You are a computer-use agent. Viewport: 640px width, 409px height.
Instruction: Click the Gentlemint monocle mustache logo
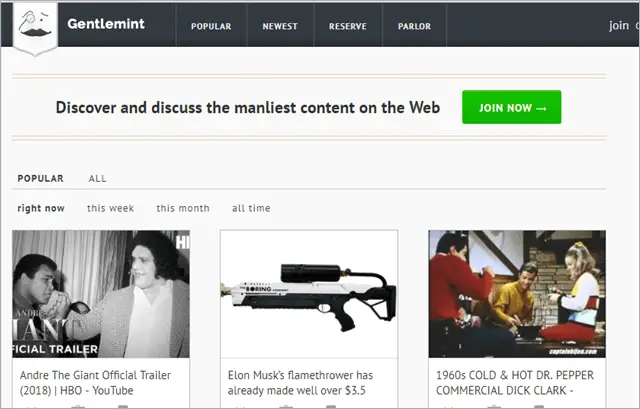(35, 29)
